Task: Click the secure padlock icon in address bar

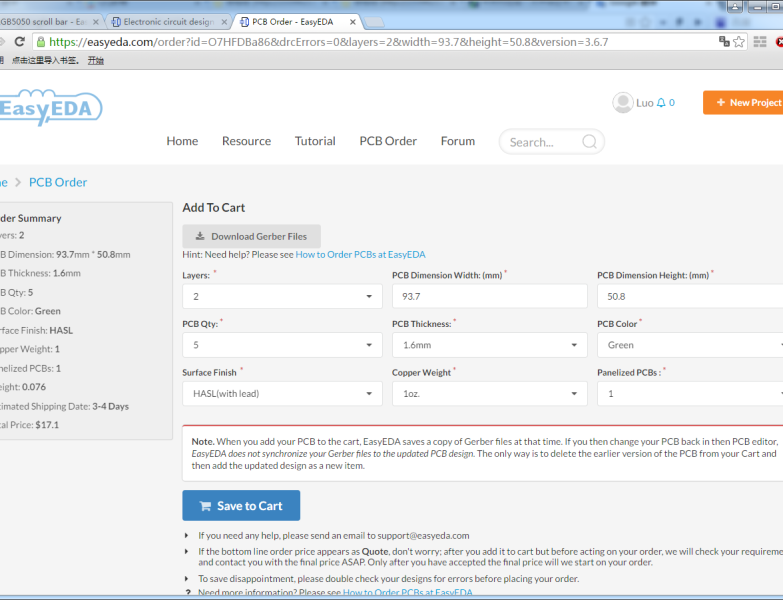Action: [41, 42]
